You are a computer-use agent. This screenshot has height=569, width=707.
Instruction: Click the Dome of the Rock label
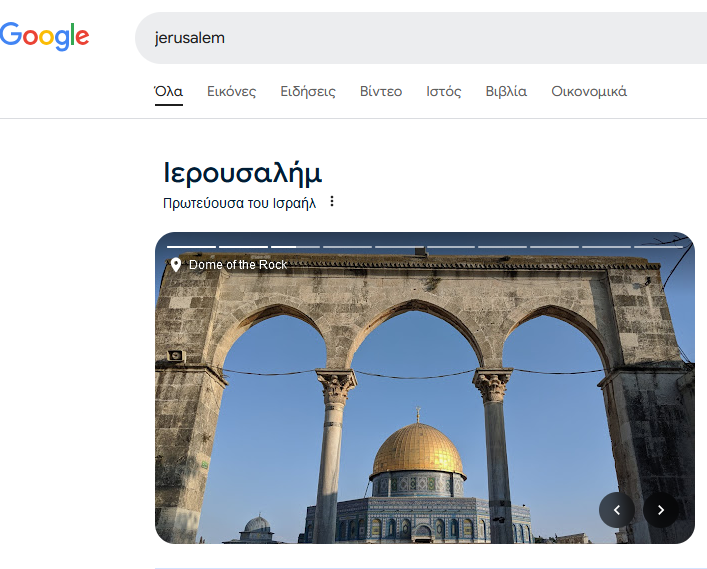tap(238, 265)
